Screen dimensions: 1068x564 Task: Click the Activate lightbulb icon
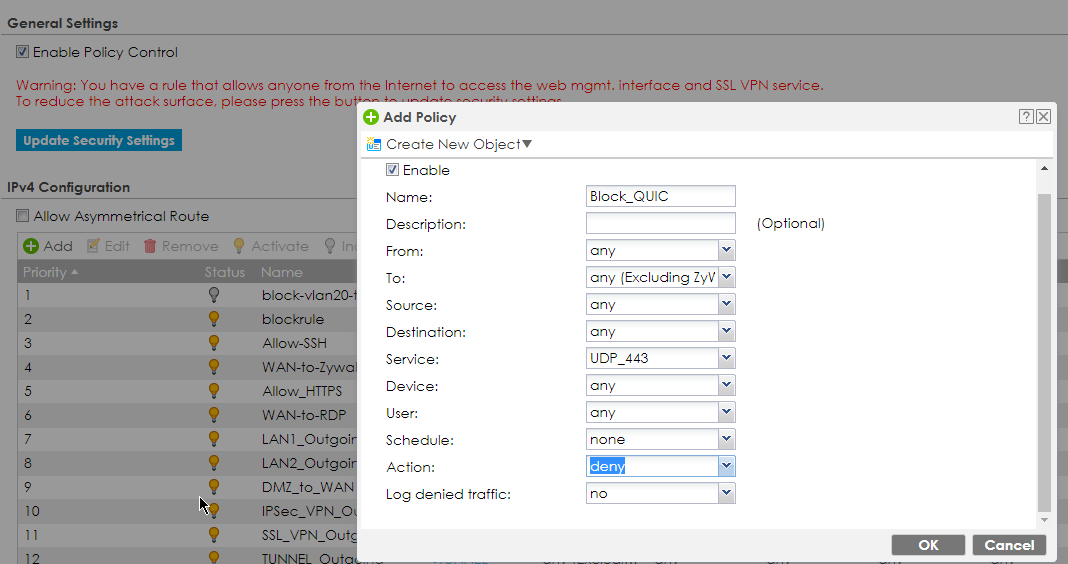tap(239, 246)
